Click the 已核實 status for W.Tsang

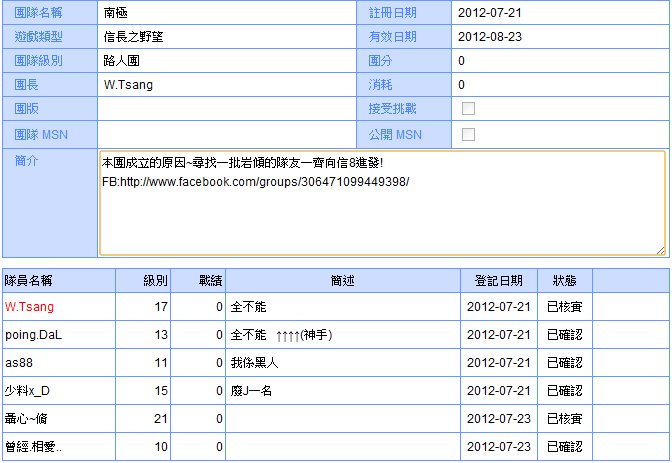[565, 307]
